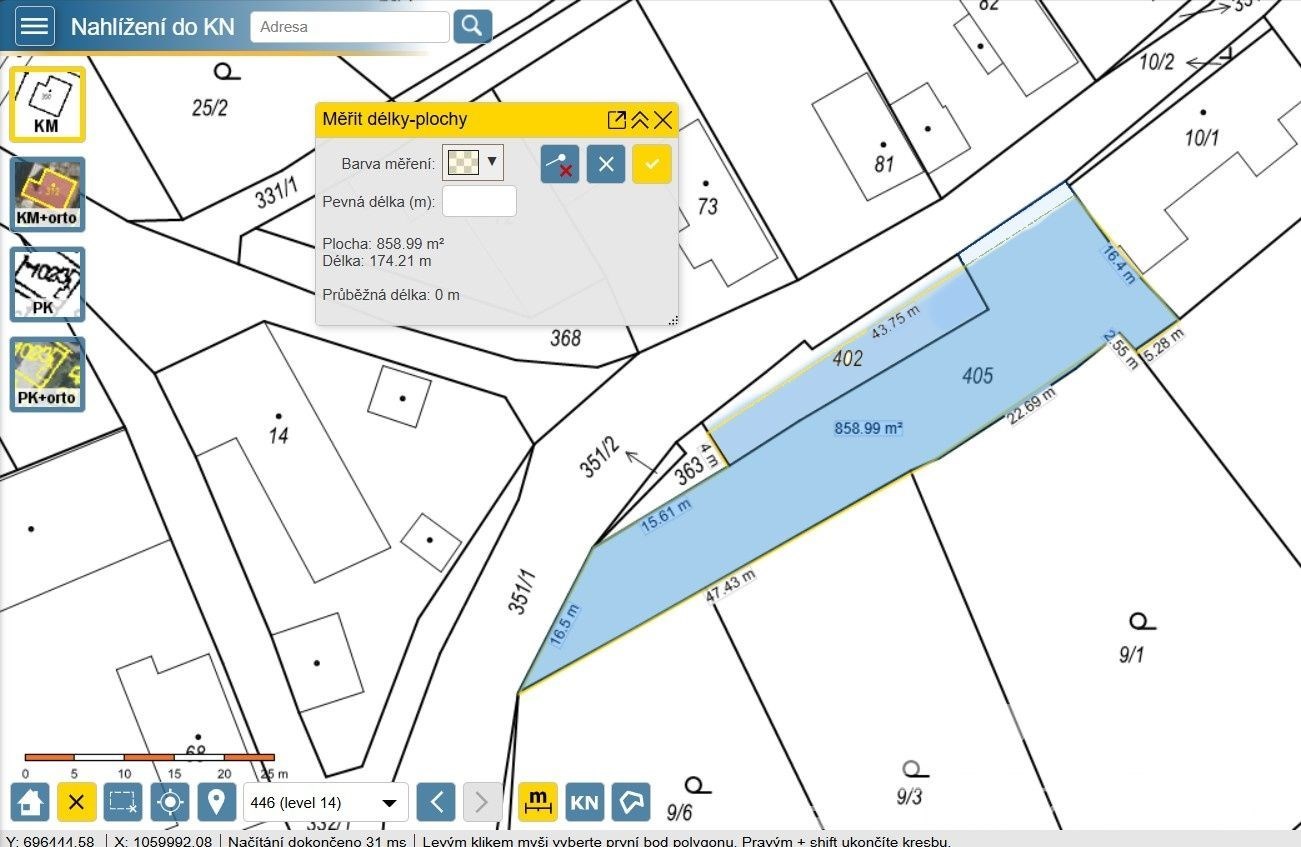Switch to the KM map layer
Screen dimensions: 1301x847
(47, 104)
